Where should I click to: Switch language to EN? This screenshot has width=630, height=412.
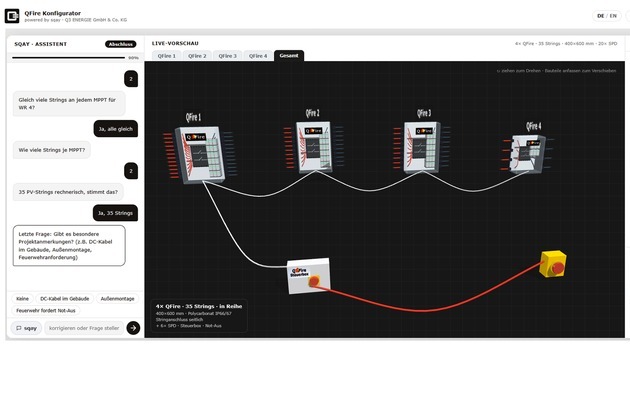pos(613,16)
